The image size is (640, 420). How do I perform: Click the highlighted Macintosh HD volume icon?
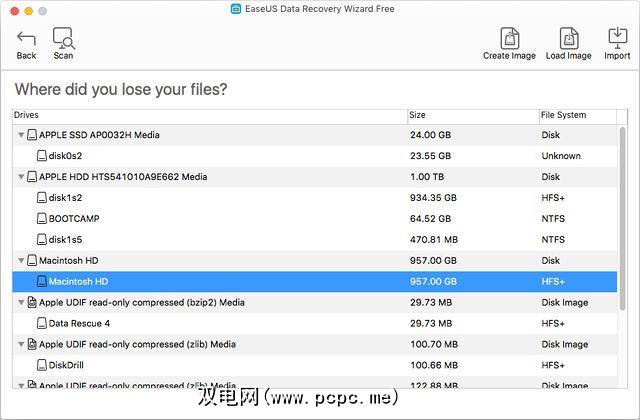point(42,281)
